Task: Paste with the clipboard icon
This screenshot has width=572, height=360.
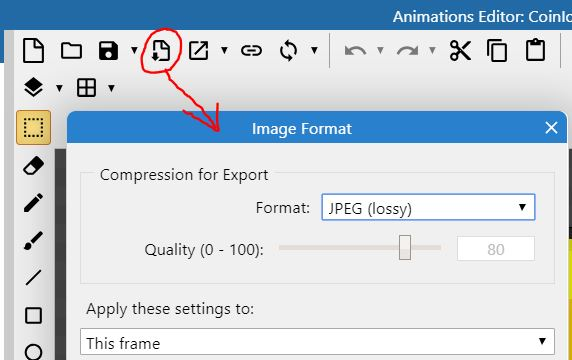Action: tap(535, 50)
